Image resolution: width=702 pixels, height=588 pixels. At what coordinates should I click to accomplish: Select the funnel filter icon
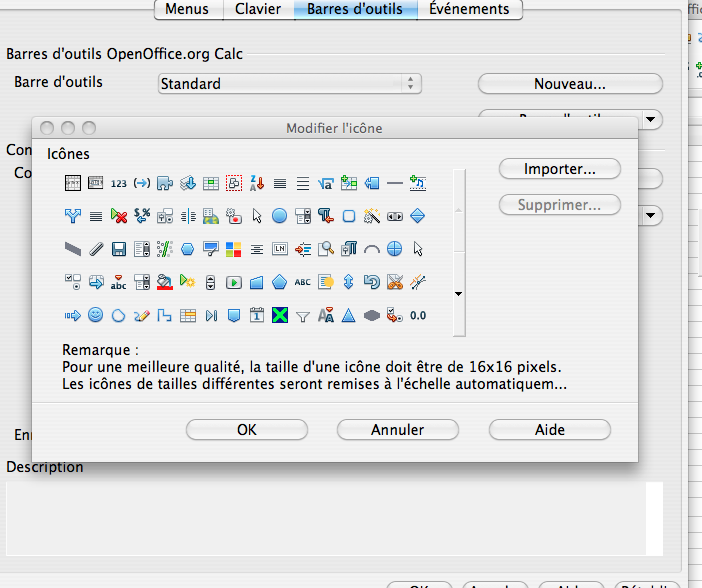[303, 316]
